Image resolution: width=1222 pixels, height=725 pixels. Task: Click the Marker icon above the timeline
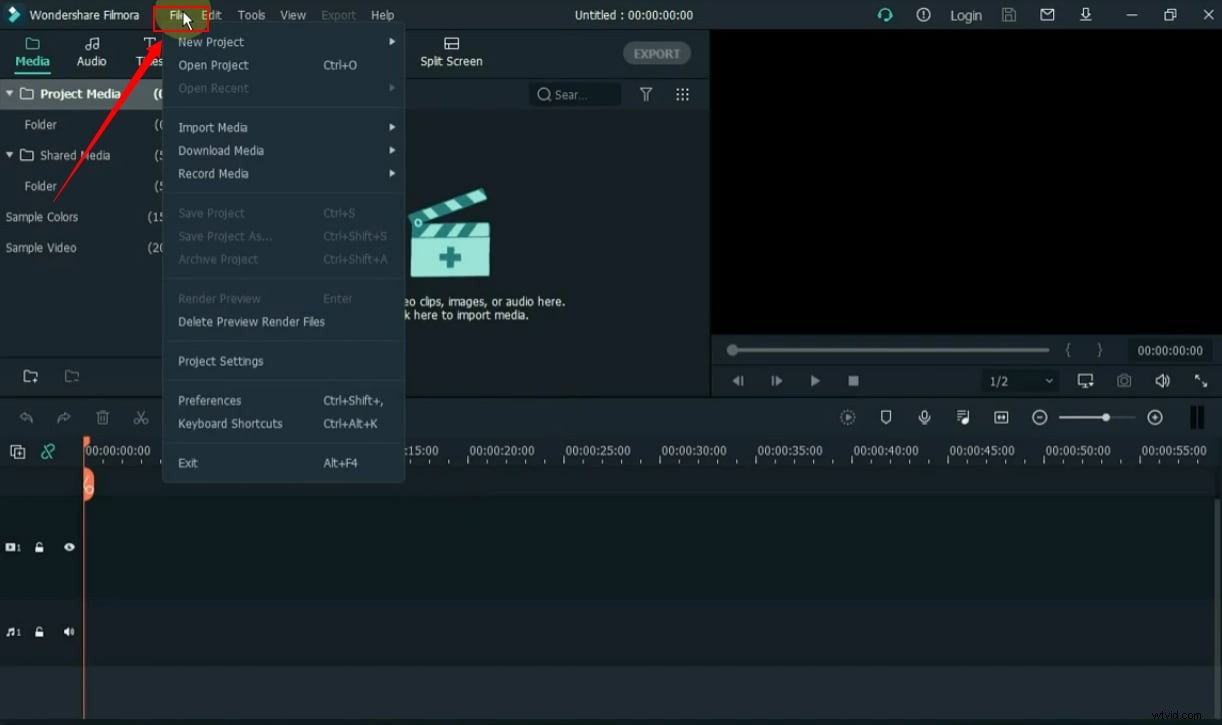point(886,417)
